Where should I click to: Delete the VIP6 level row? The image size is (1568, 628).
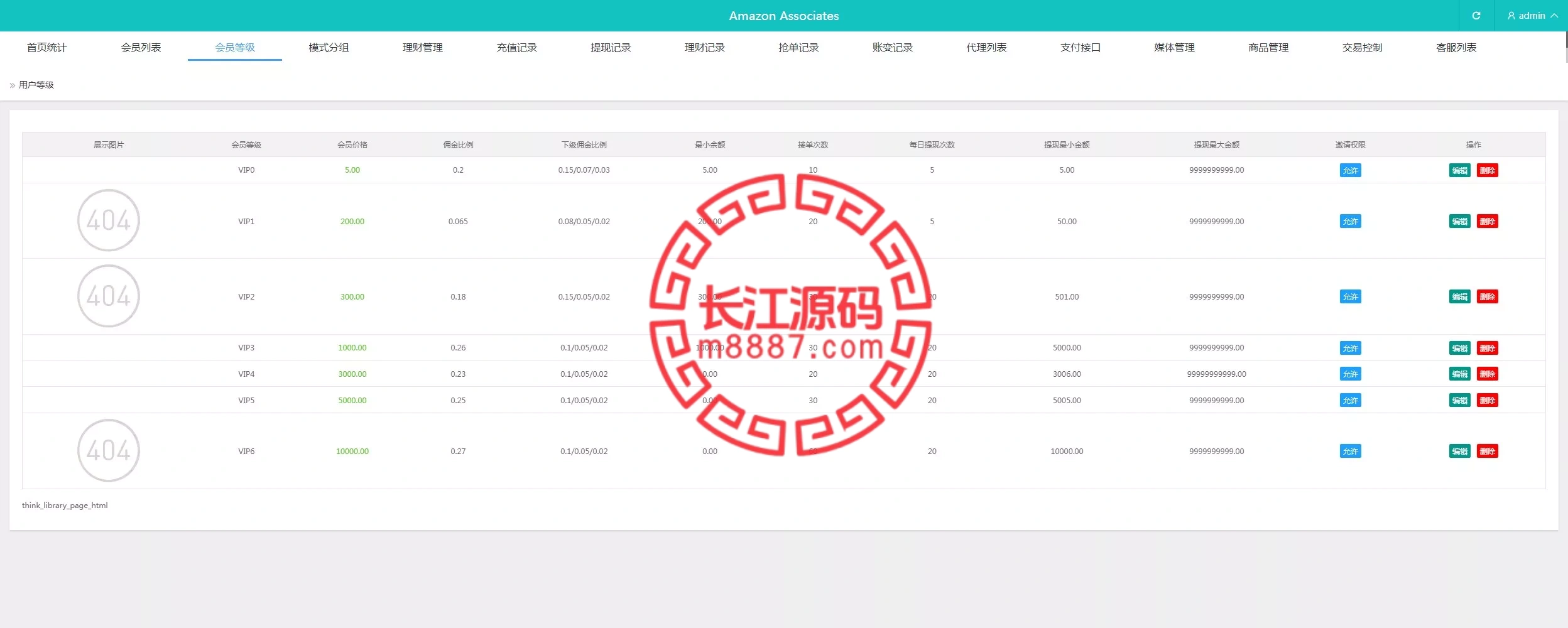tap(1487, 451)
